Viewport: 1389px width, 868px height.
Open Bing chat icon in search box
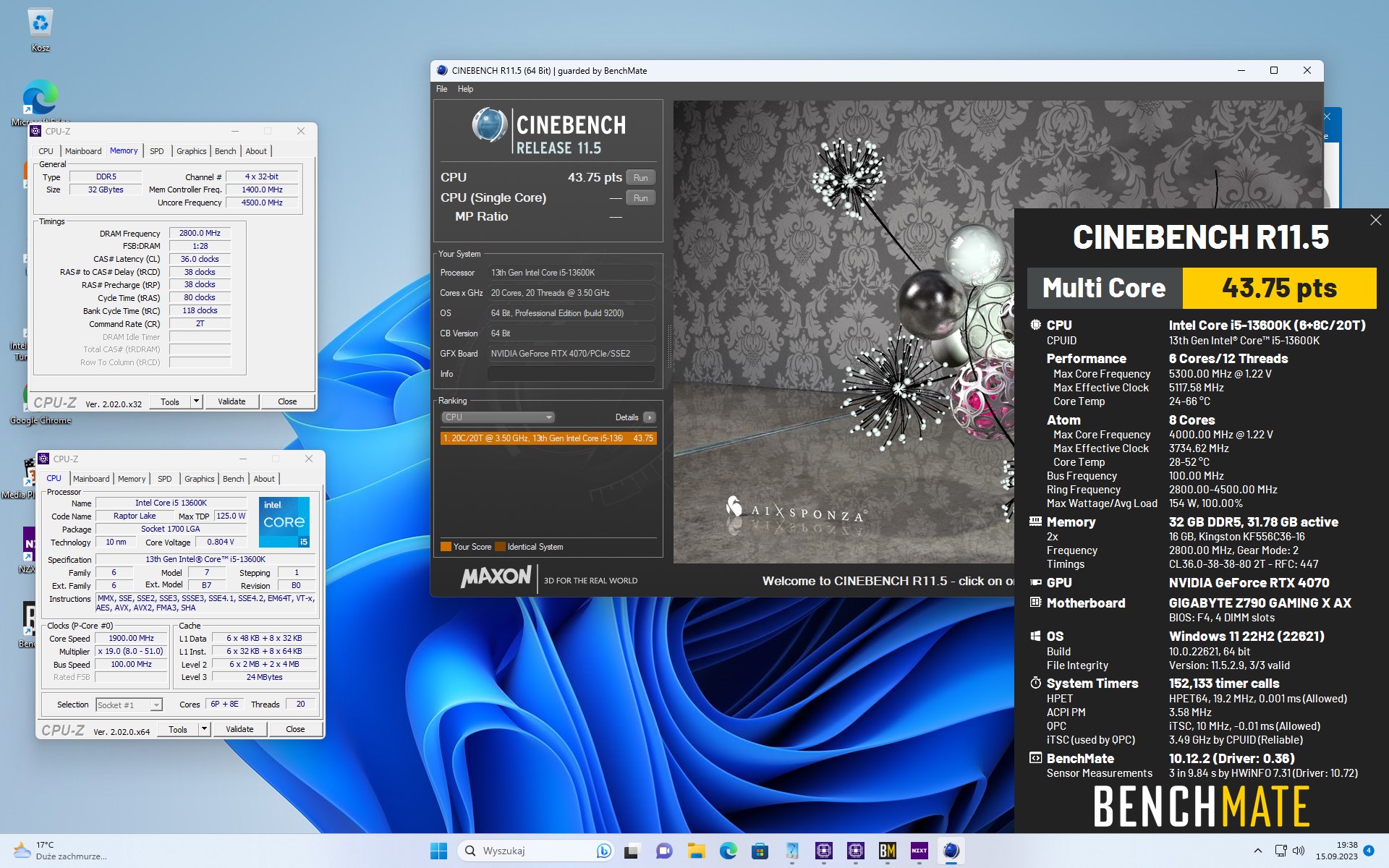click(x=603, y=851)
